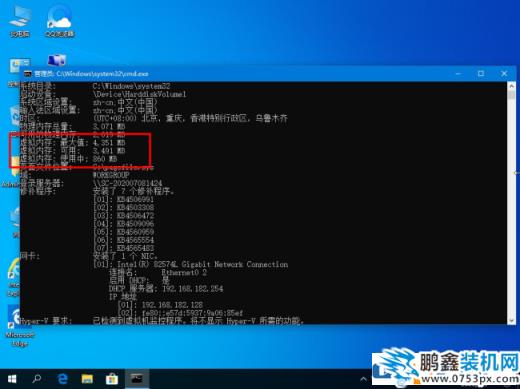Click the Ethernet0 2 connection name
The width and height of the screenshot is (520, 389).
[x=184, y=273]
